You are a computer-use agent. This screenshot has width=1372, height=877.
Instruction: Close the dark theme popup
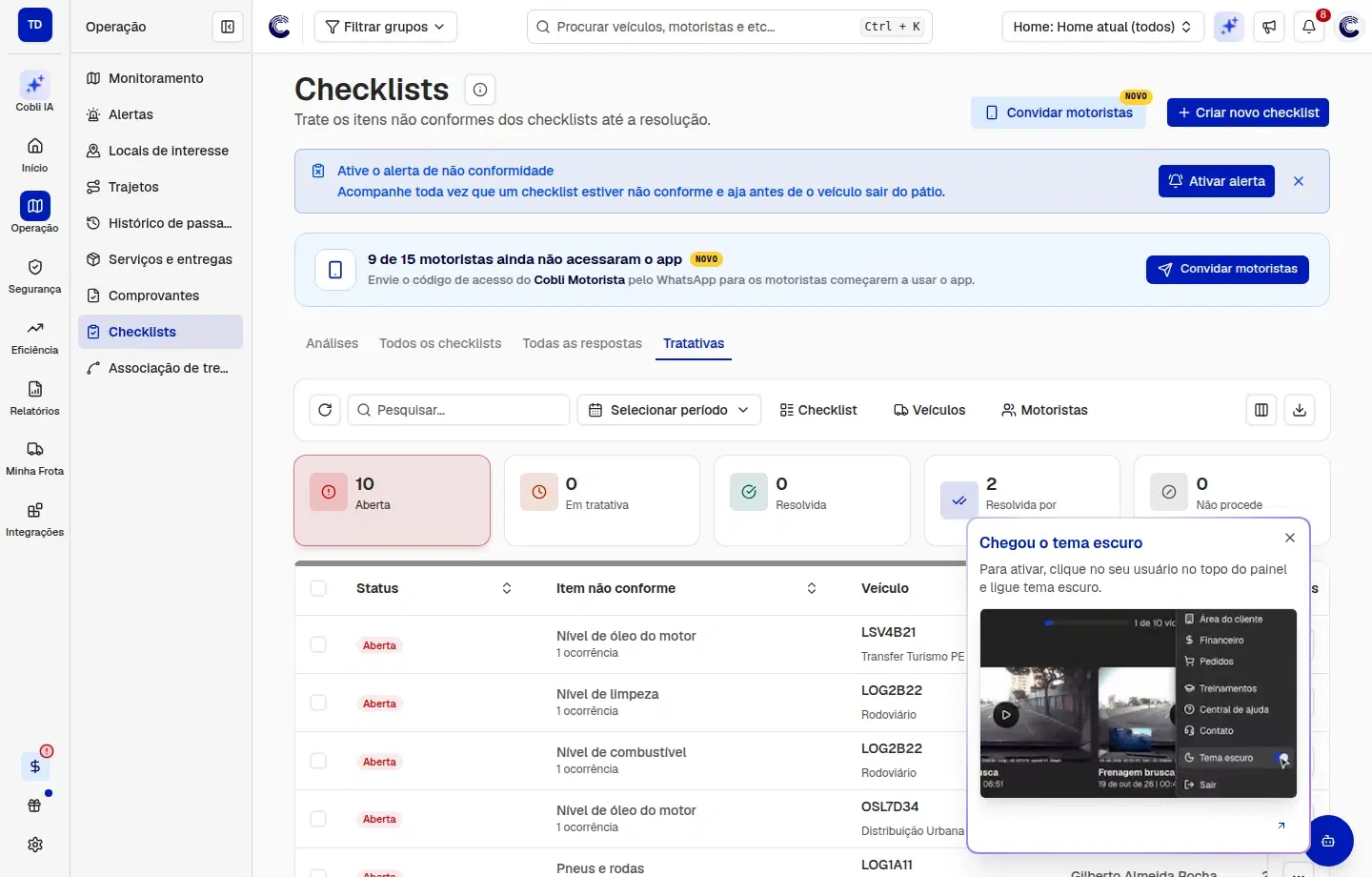pos(1290,538)
